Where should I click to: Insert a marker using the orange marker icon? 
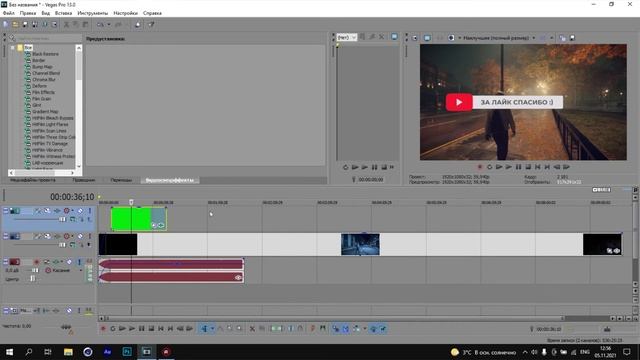coord(313,329)
